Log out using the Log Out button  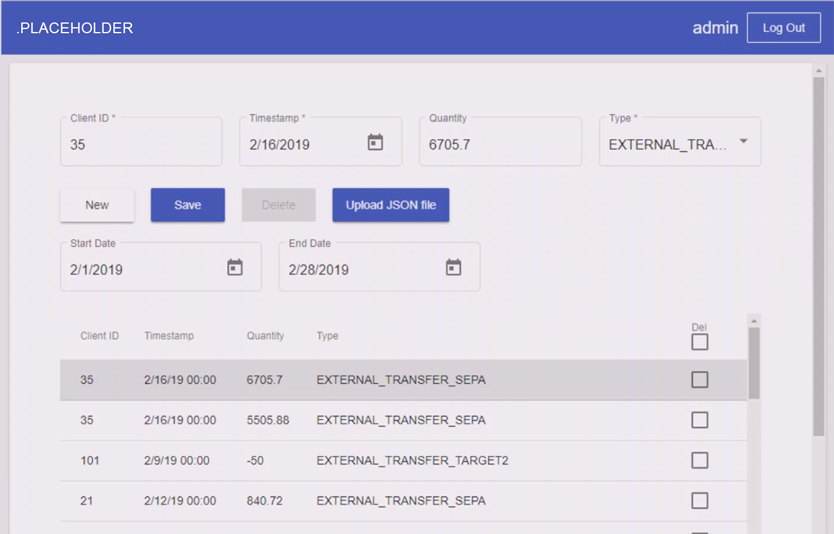point(783,28)
